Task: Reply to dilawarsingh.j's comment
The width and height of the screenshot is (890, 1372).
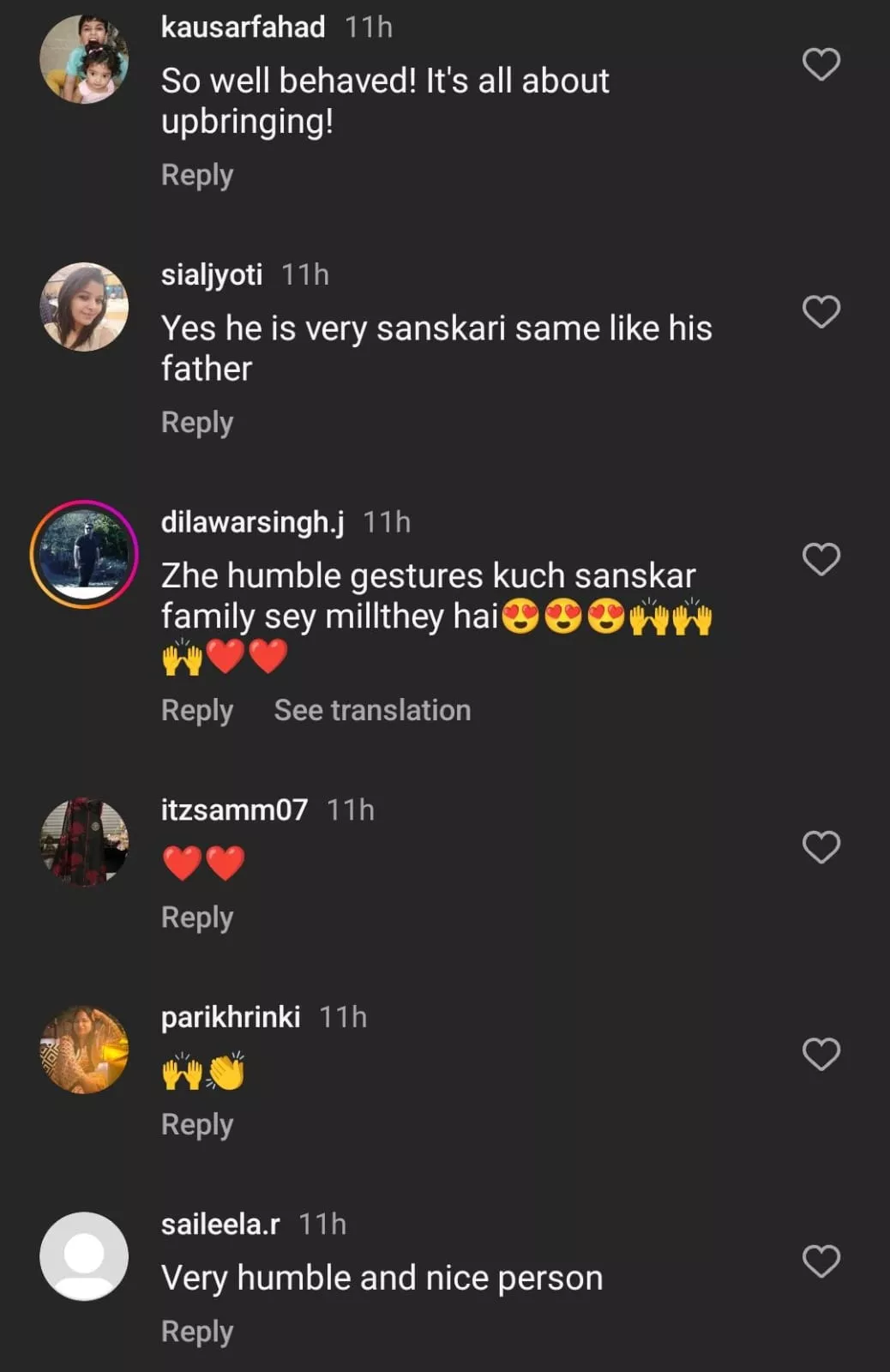Action: 197,711
